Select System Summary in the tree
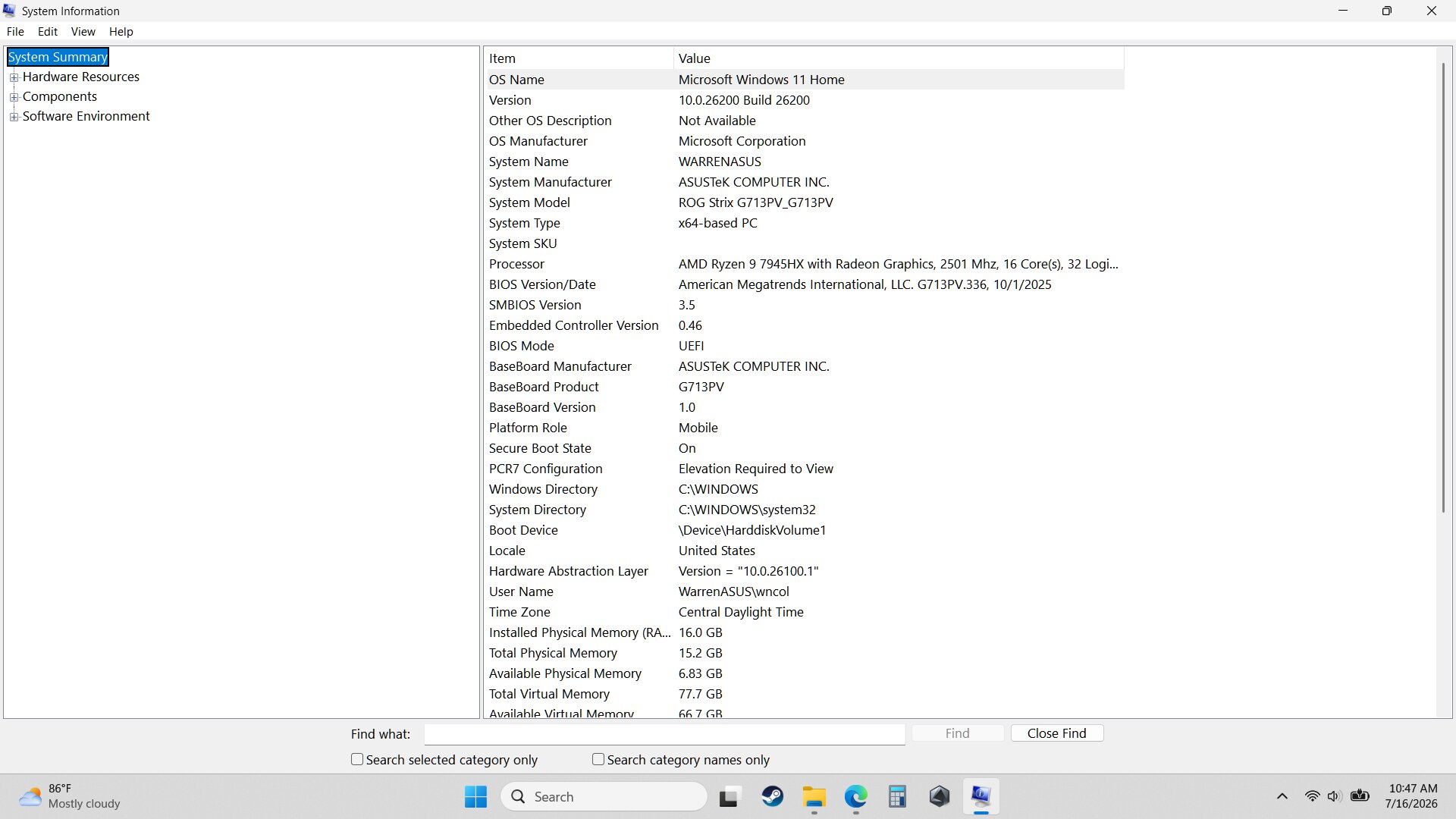The width and height of the screenshot is (1456, 819). (58, 57)
